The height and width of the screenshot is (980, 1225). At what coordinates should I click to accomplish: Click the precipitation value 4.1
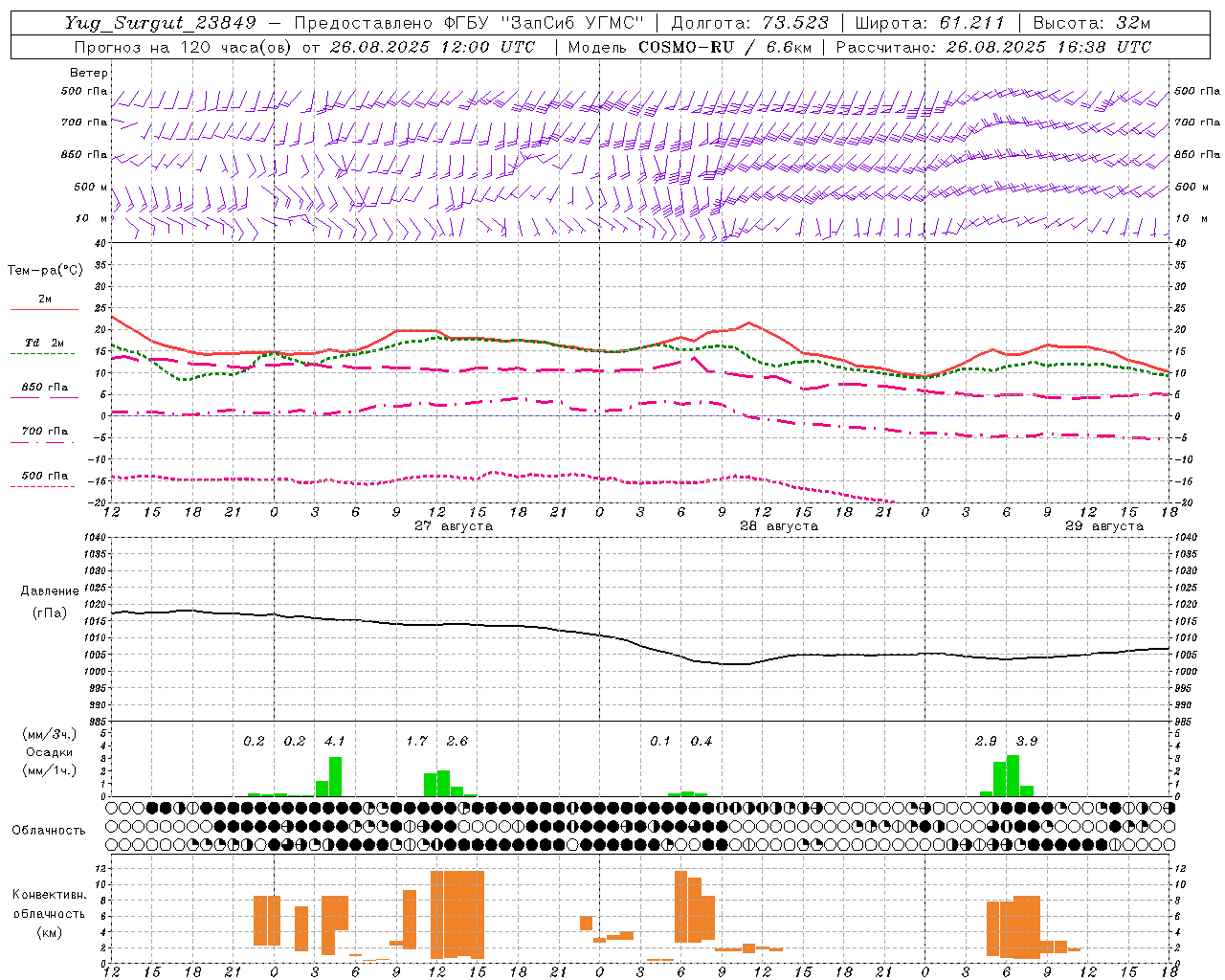pyautogui.click(x=335, y=742)
